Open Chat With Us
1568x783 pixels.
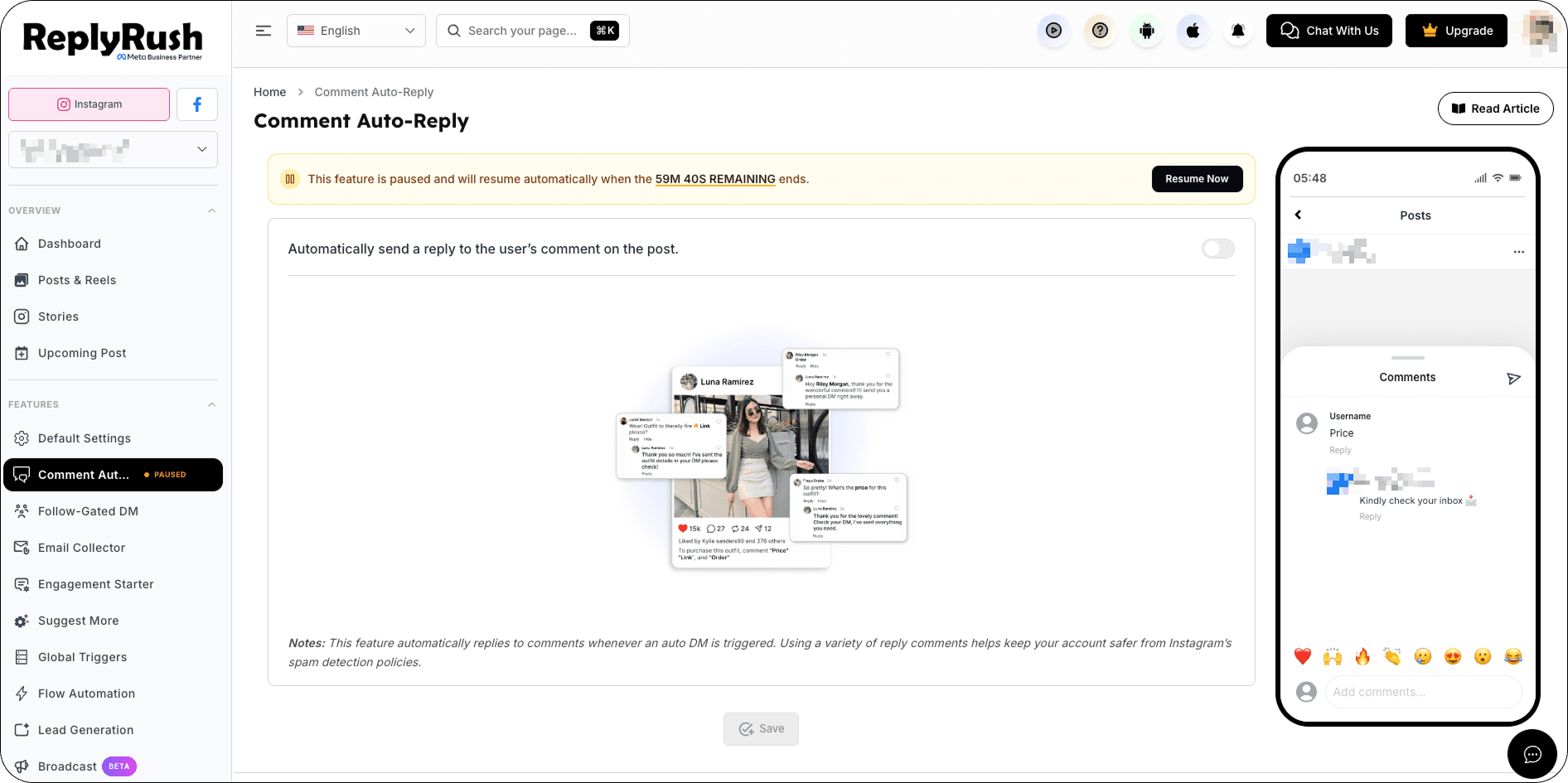click(1329, 31)
